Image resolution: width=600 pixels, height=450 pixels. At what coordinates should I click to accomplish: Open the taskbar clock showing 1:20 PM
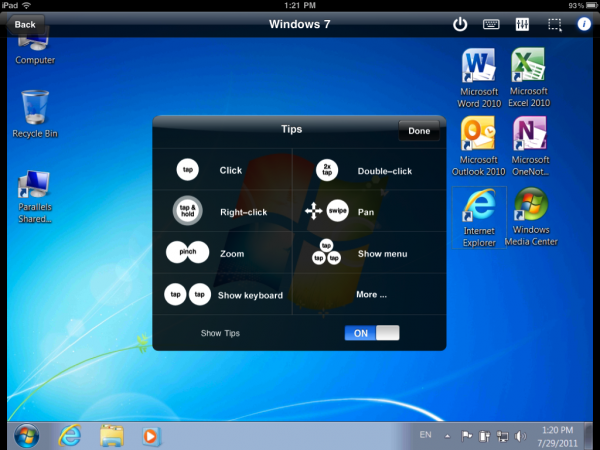pos(558,437)
